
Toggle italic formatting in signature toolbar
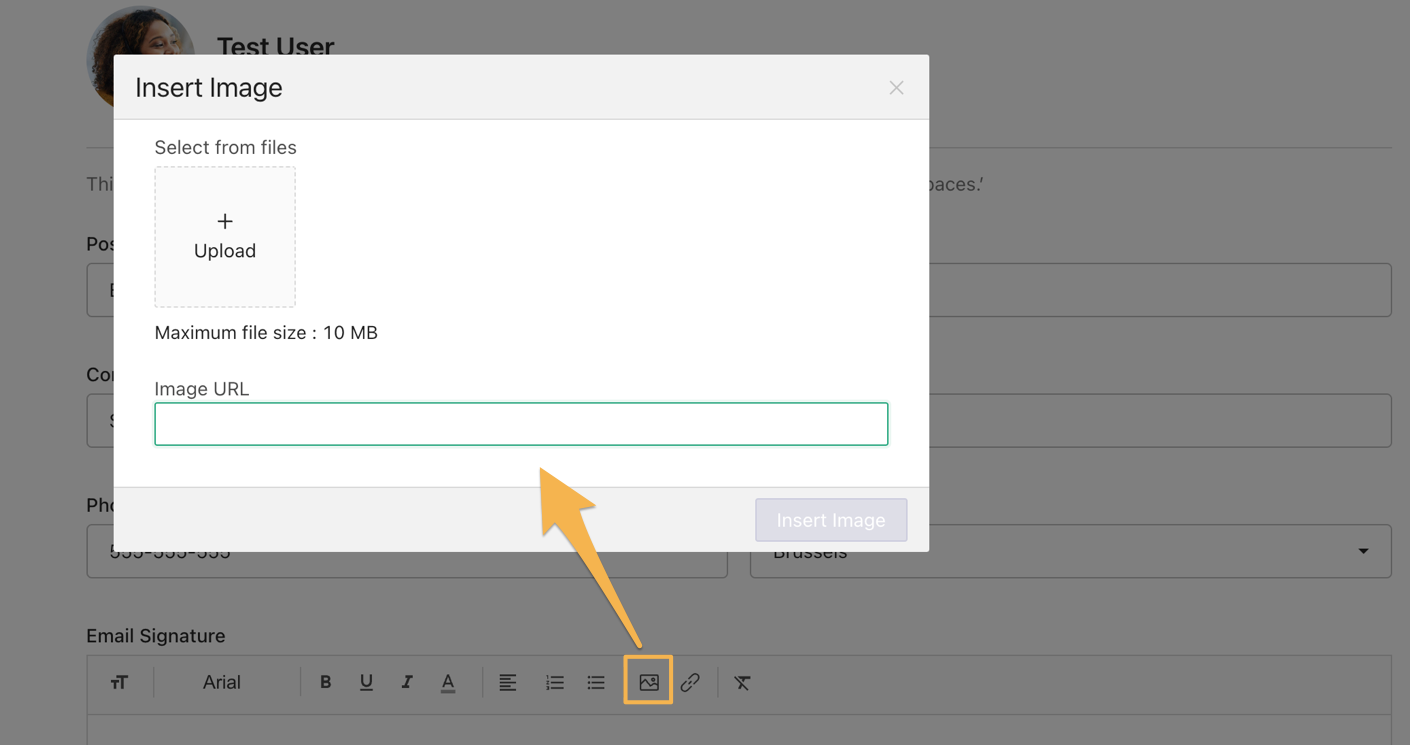(406, 681)
